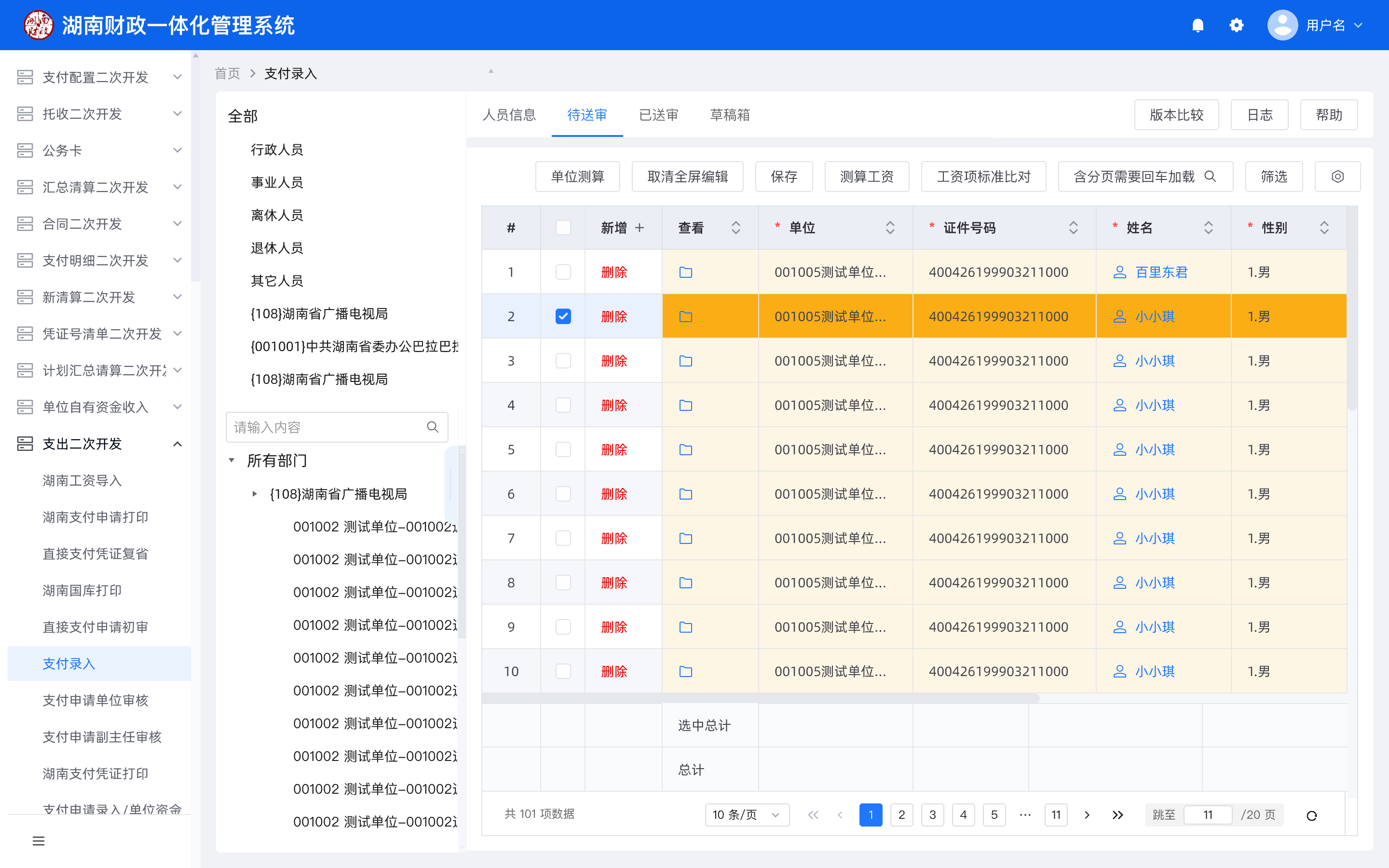
Task: Check the row 1 checkbox
Action: (x=563, y=272)
